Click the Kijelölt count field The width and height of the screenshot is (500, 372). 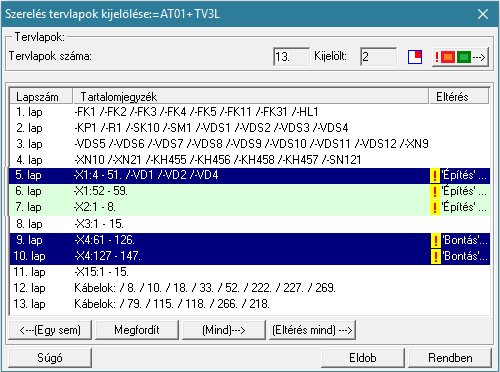(x=379, y=57)
